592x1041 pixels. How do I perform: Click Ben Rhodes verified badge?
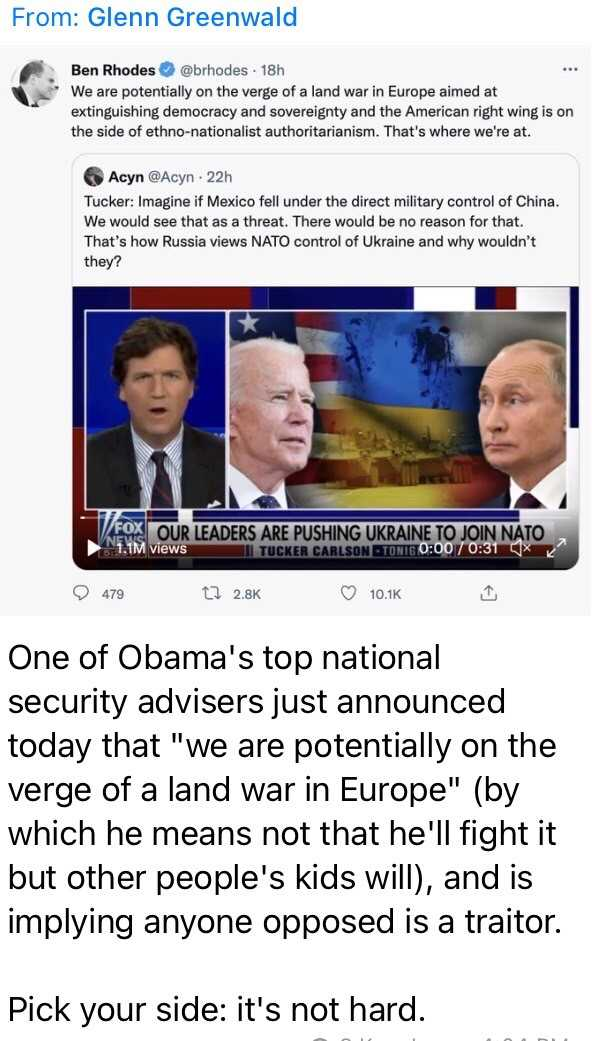pos(166,70)
